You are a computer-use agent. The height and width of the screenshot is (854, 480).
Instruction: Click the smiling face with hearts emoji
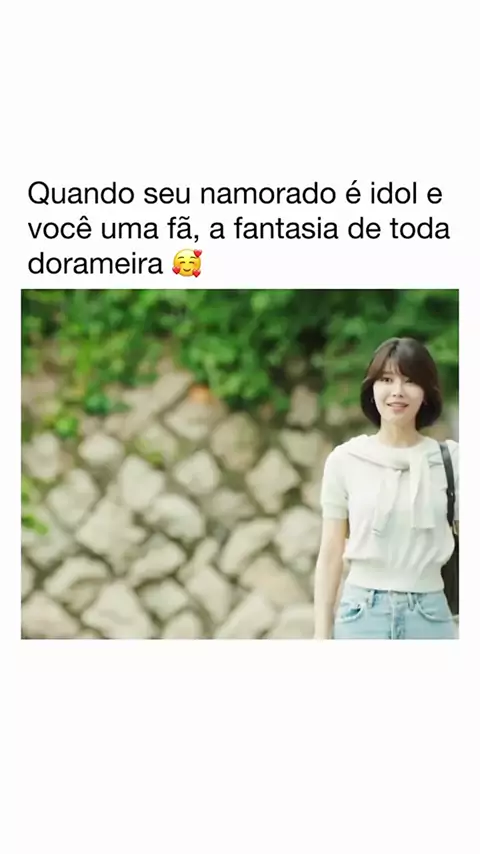pos(187,264)
